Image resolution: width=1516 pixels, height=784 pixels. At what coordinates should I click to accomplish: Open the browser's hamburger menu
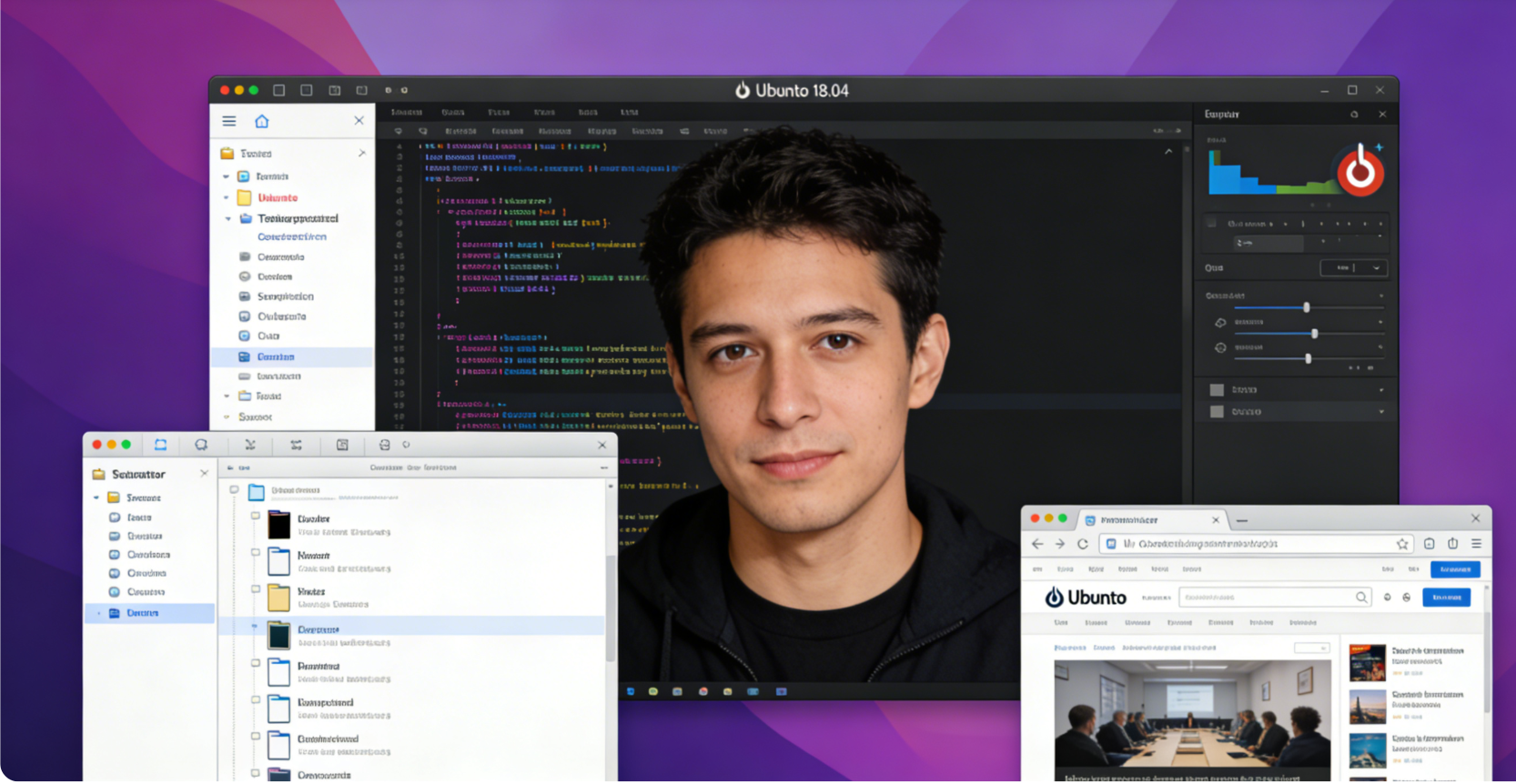pos(1476,544)
